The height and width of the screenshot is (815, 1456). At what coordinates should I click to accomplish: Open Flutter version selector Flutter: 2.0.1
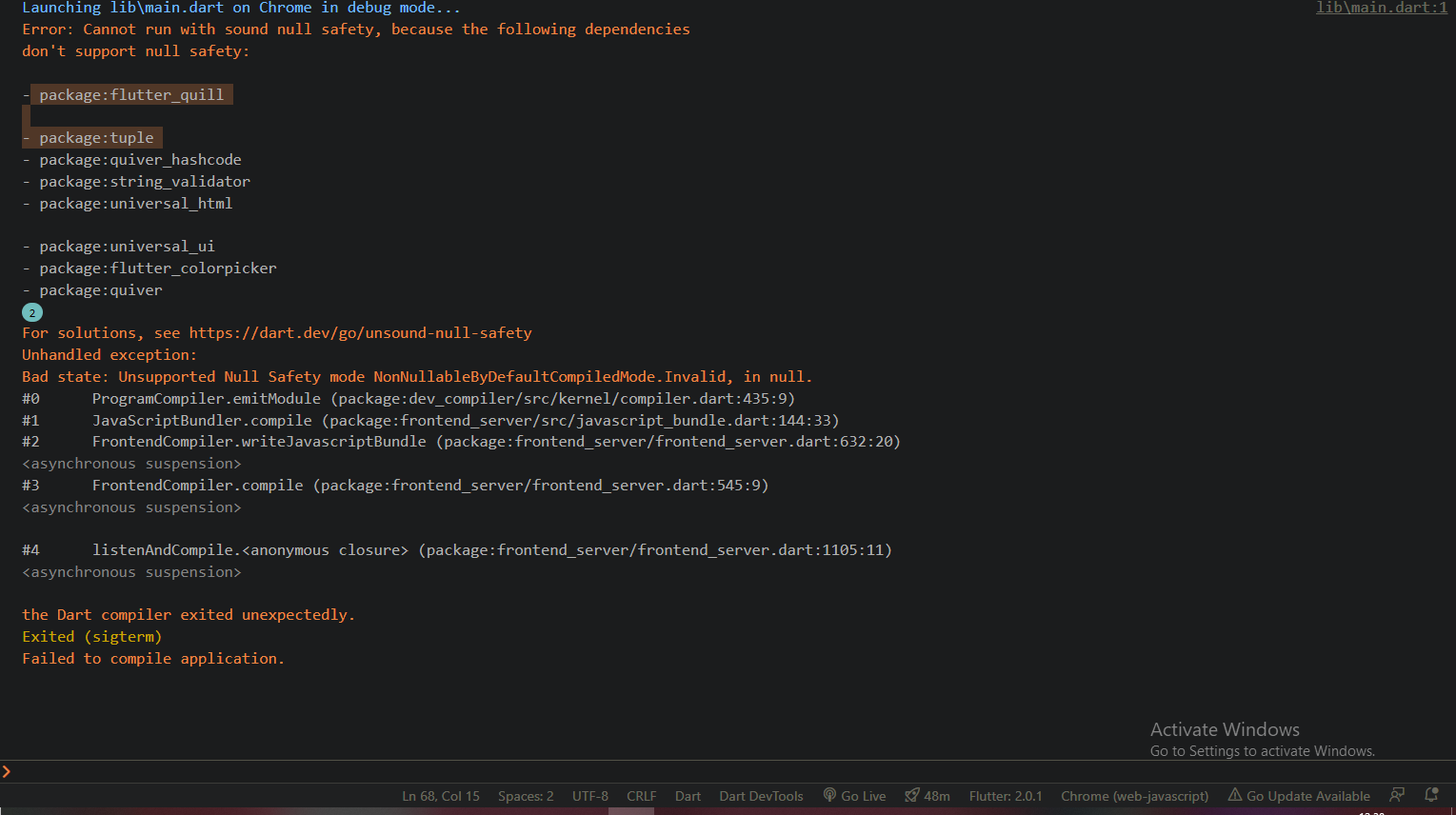tap(1006, 796)
